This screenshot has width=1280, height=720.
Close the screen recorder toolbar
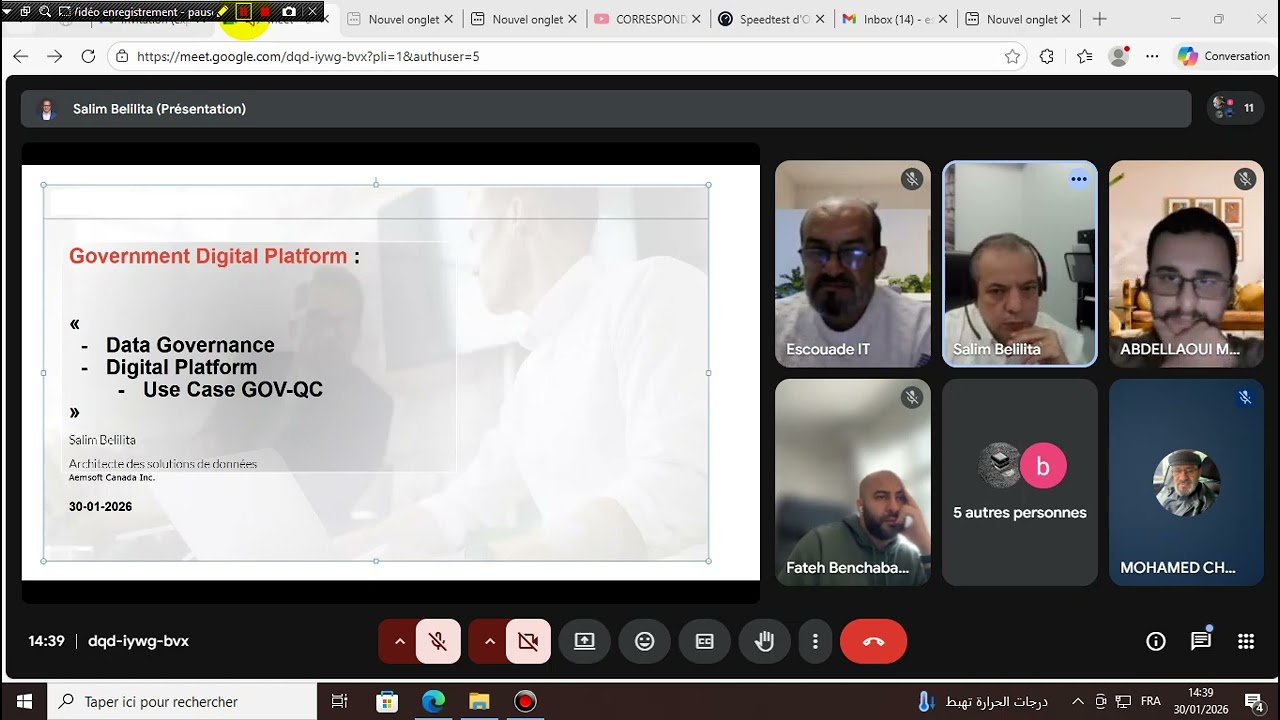click(312, 11)
